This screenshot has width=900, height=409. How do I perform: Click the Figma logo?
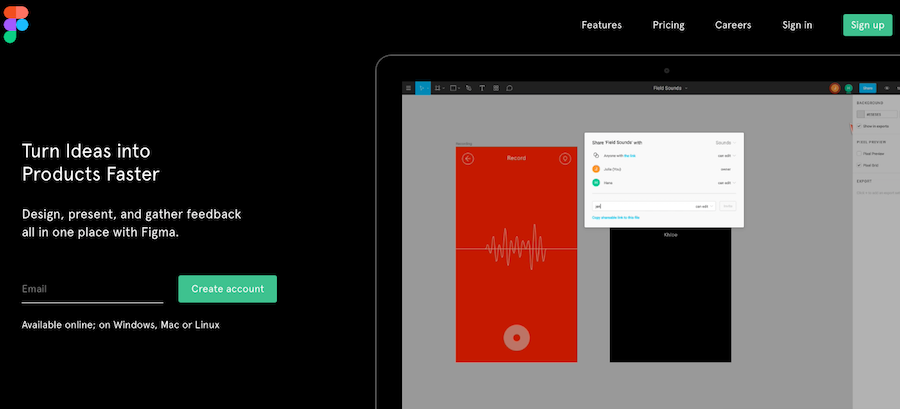15,24
